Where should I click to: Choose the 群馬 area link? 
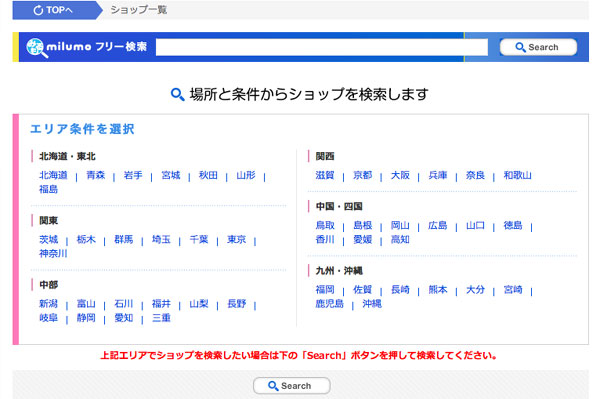[x=124, y=239]
